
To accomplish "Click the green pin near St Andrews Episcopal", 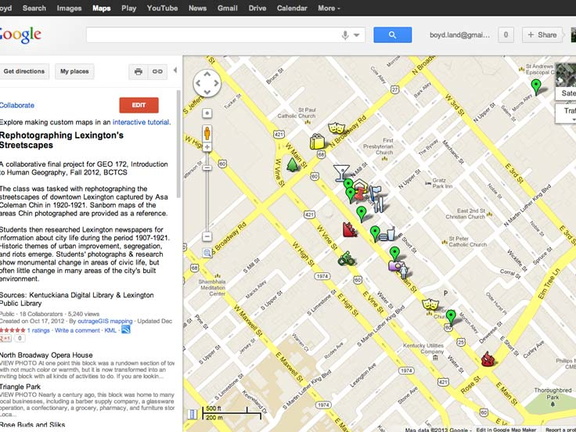I will click(536, 87).
